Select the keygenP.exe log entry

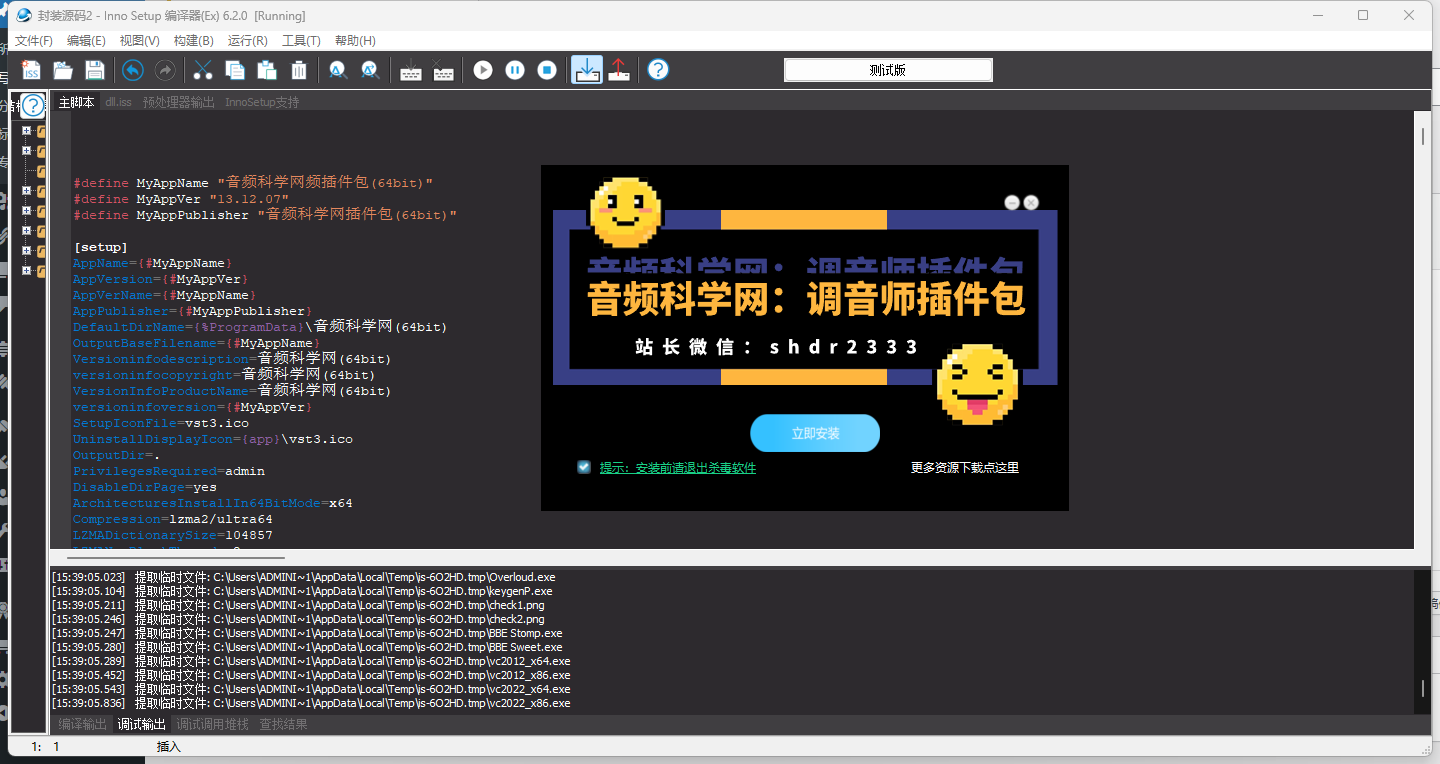pyautogui.click(x=302, y=591)
